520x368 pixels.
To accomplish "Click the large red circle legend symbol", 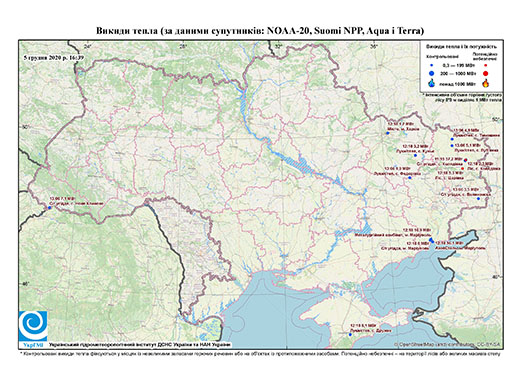I will 486,73.
